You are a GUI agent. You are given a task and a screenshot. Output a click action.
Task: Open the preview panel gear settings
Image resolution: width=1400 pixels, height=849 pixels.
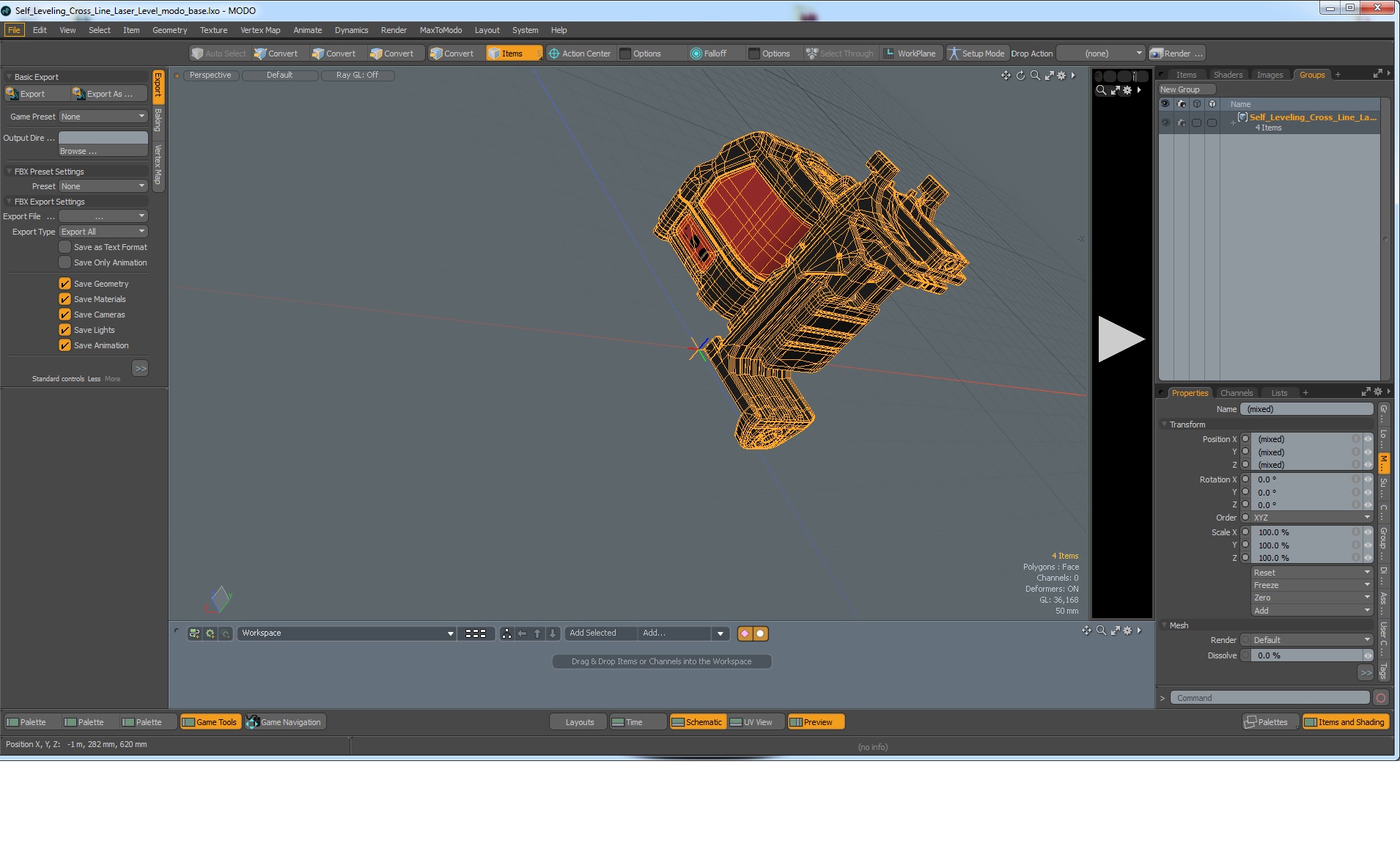click(x=1127, y=90)
